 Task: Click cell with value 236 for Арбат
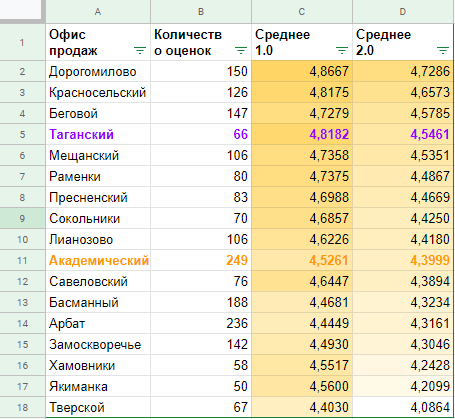(x=201, y=323)
